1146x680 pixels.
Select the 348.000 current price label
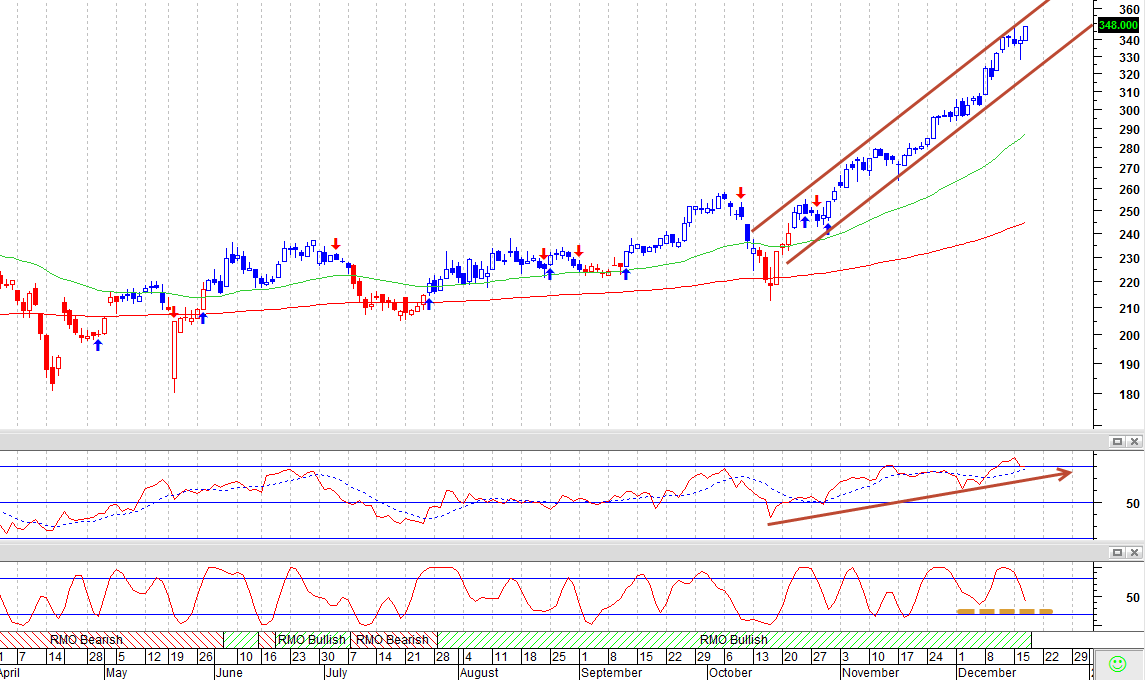(1118, 25)
